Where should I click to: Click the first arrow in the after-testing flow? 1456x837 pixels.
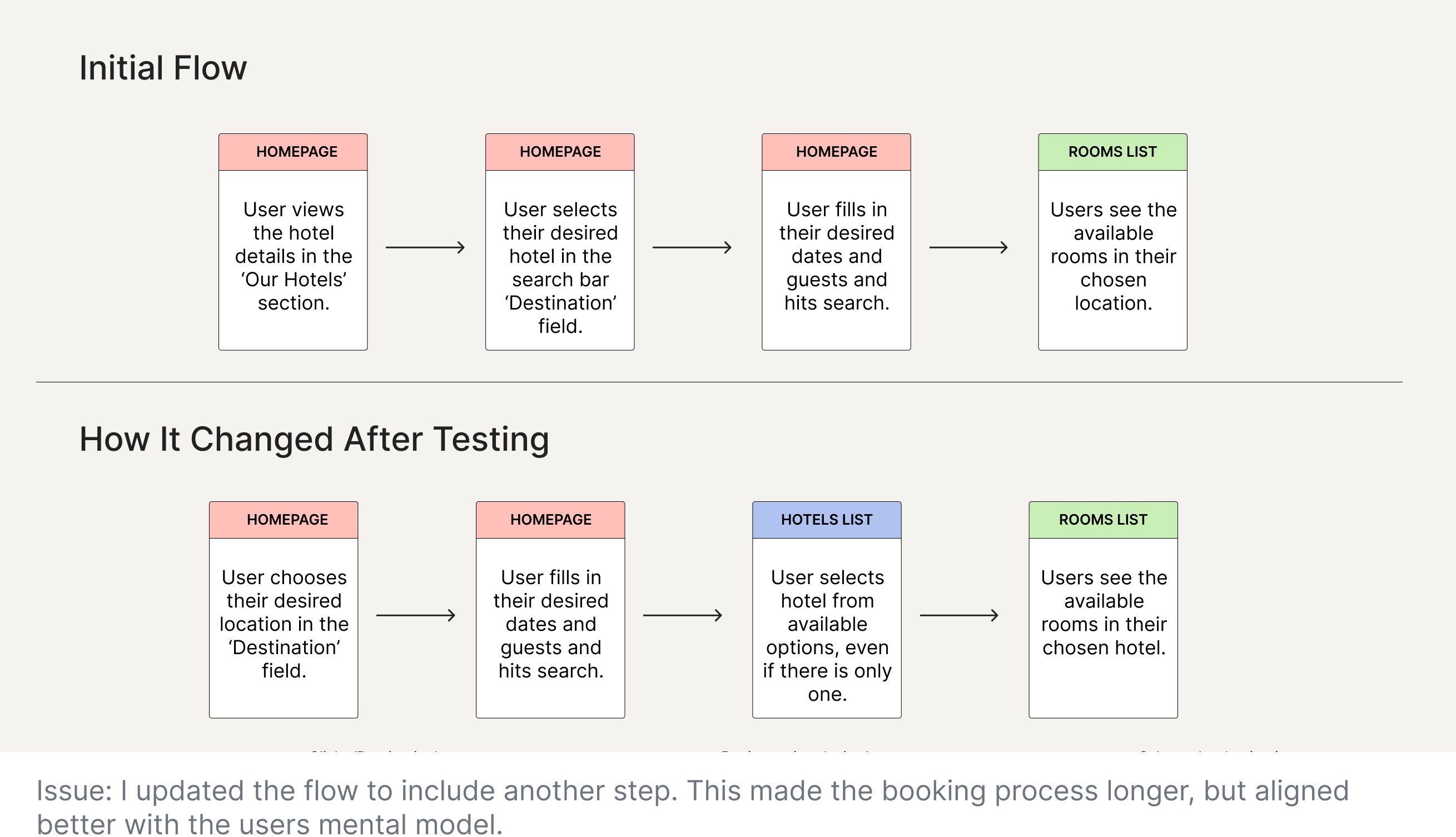coord(416,616)
